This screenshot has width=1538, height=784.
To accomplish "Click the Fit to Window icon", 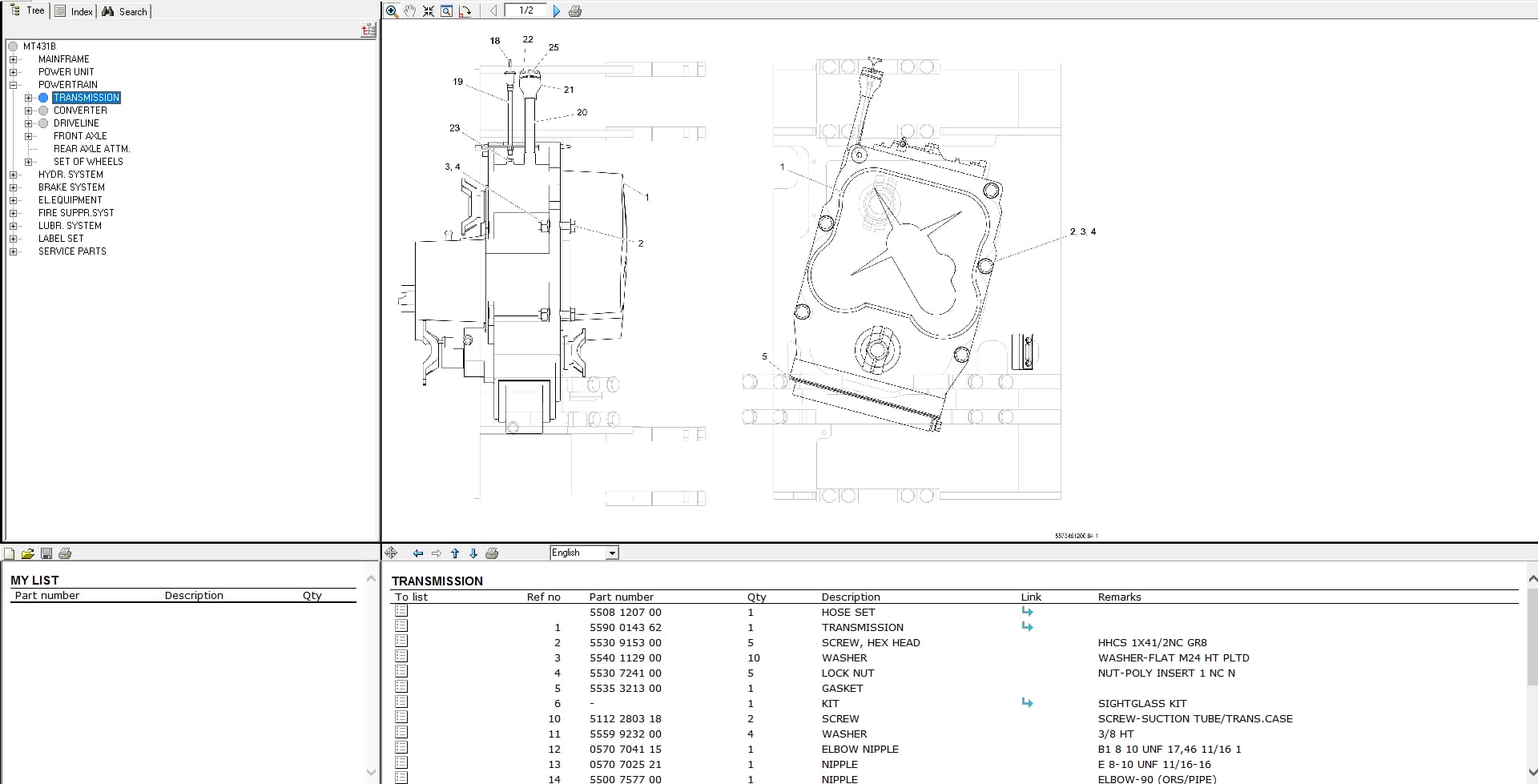I will (x=429, y=10).
